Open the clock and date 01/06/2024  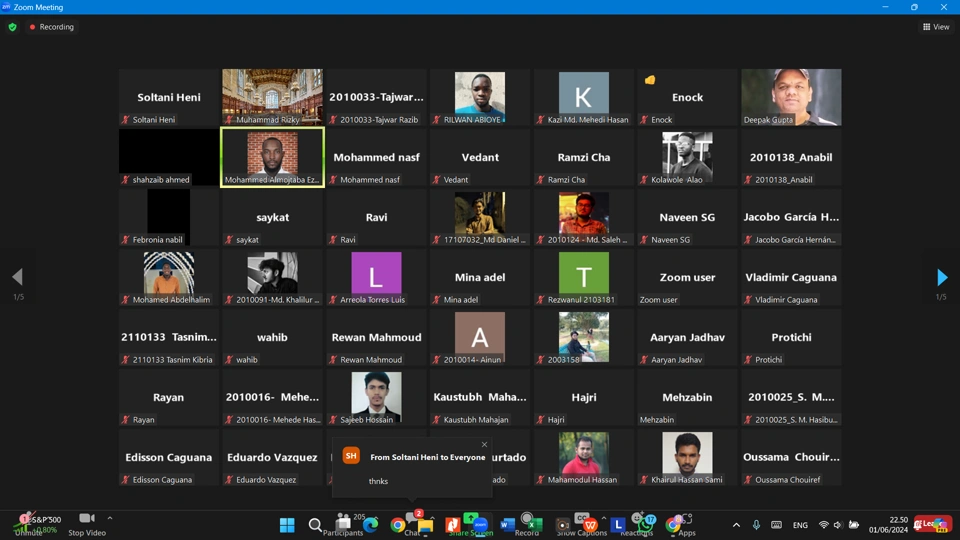[x=888, y=525]
